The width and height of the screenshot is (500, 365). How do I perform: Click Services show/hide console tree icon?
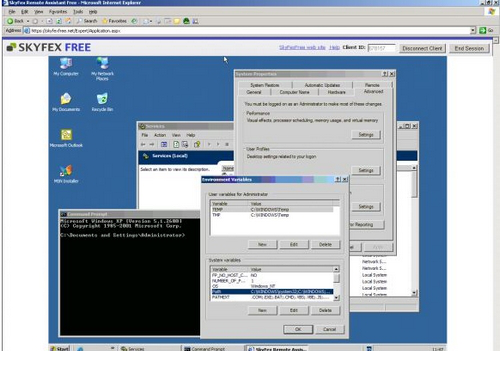click(x=164, y=144)
